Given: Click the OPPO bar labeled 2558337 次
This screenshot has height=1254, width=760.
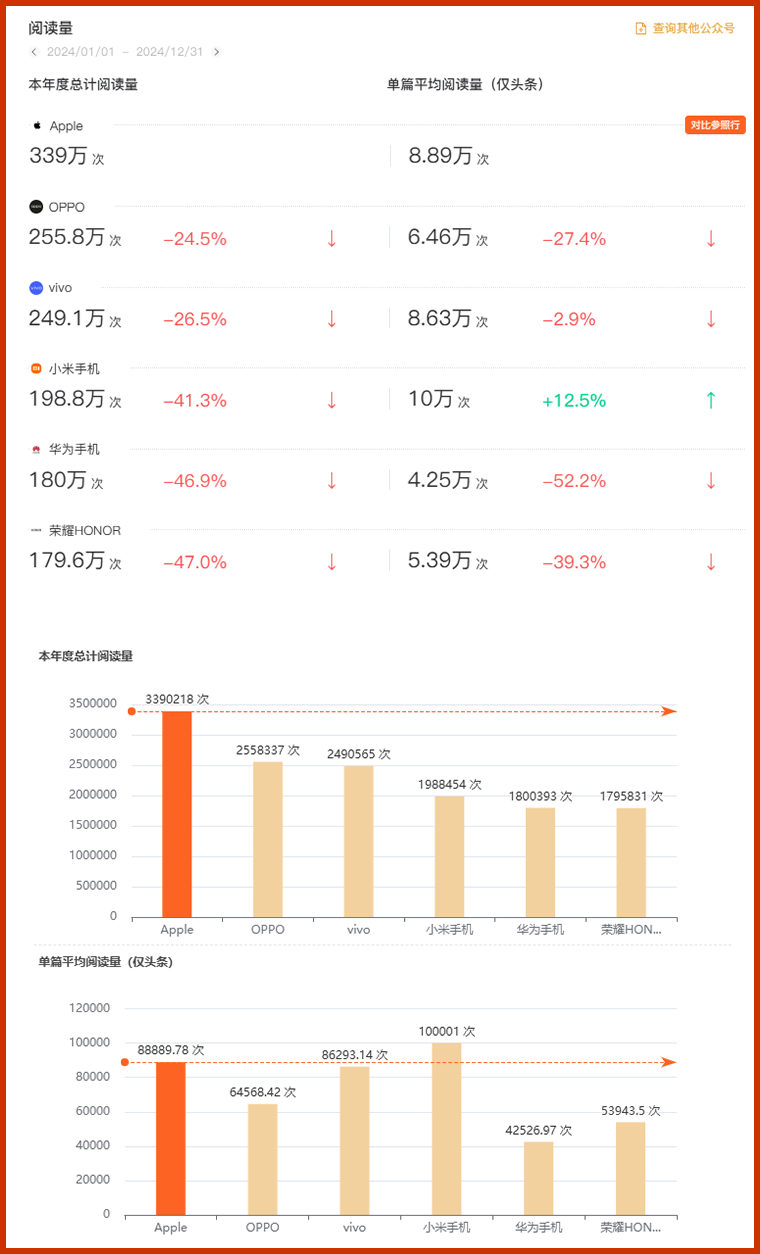Looking at the screenshot, I should 268,839.
